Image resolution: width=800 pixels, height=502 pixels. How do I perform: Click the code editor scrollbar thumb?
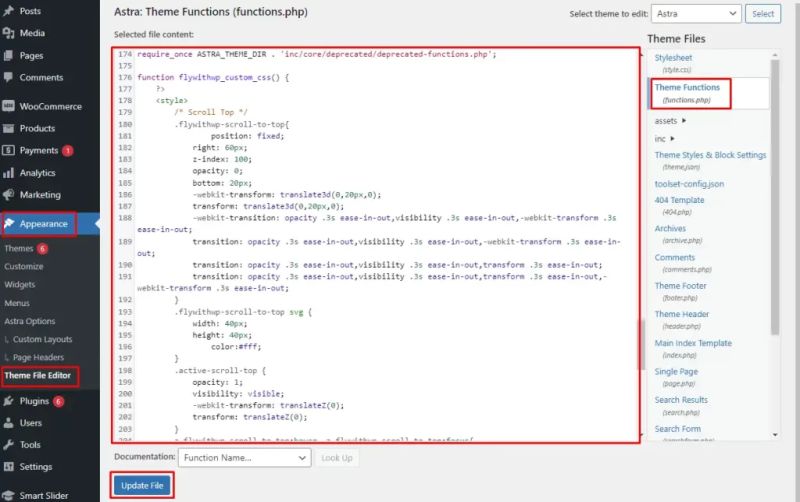[x=642, y=345]
